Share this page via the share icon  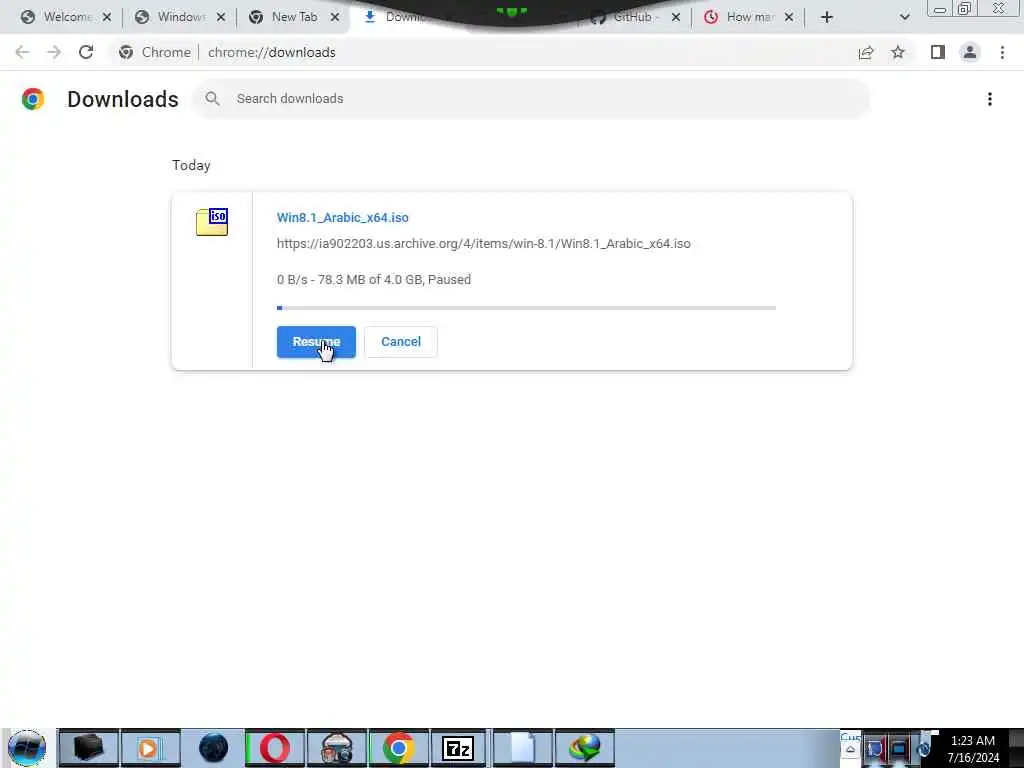pos(866,52)
